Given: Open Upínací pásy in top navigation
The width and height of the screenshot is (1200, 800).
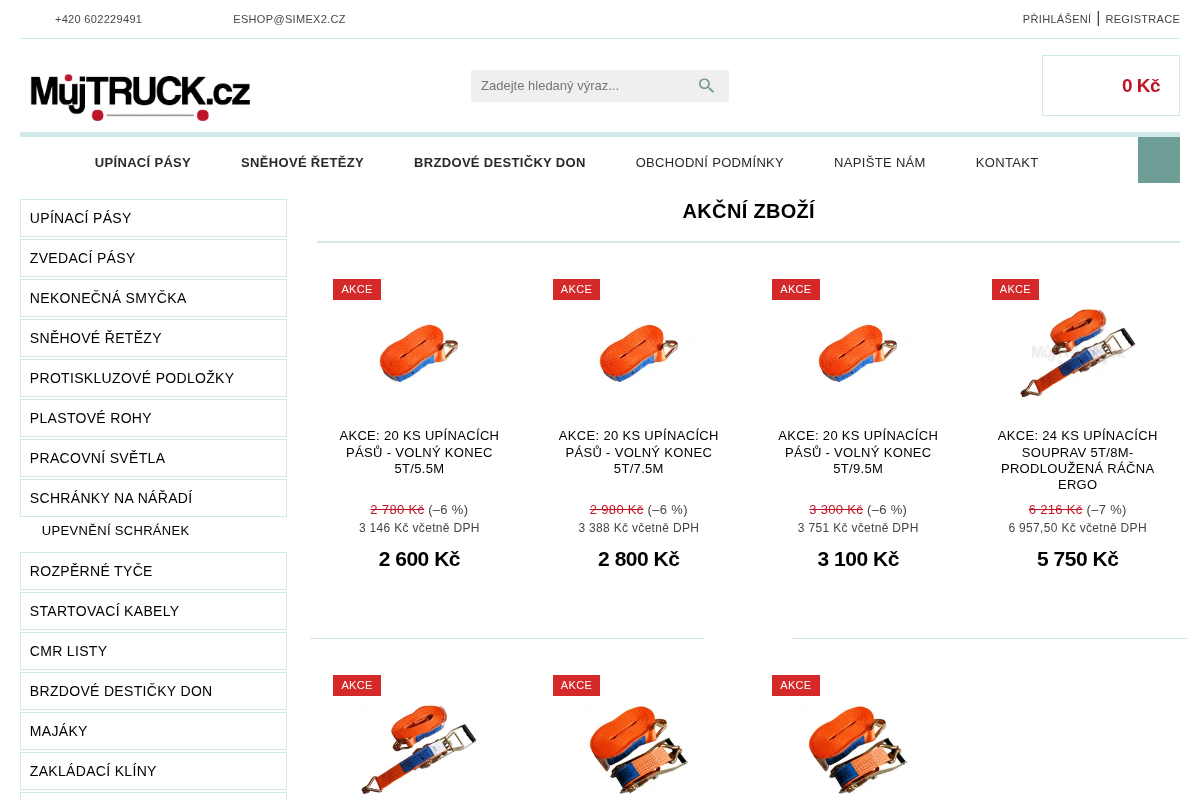Looking at the screenshot, I should (143, 162).
